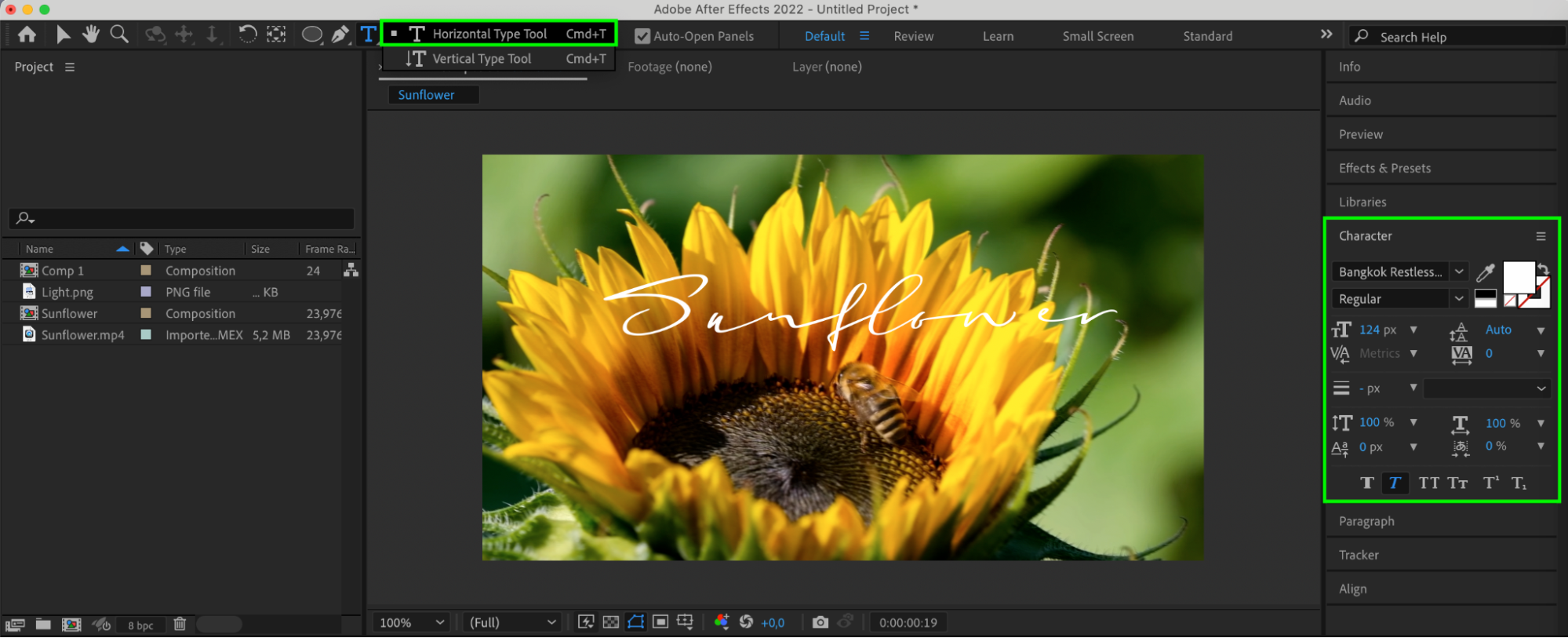Select the Pen tool
Image resolution: width=1568 pixels, height=638 pixels.
tap(340, 35)
